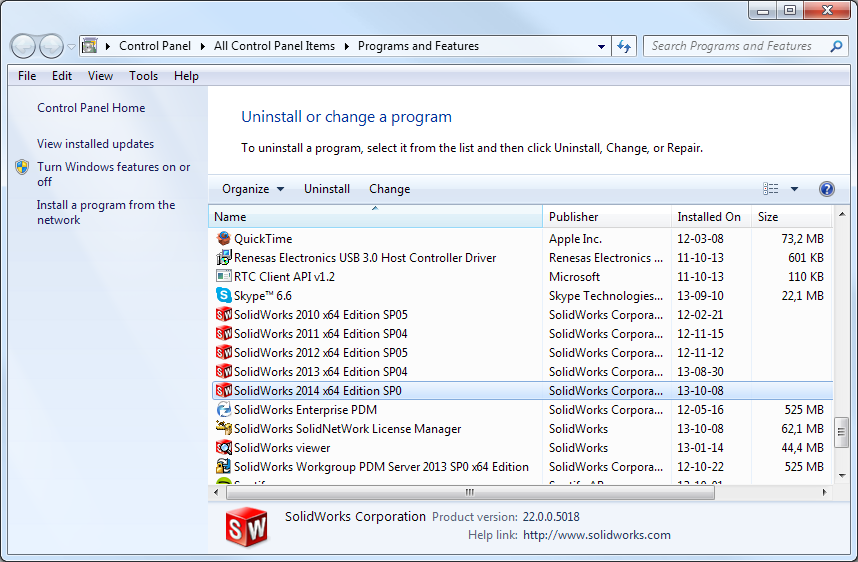Image resolution: width=858 pixels, height=562 pixels.
Task: Go back with the Back arrow
Action: click(23, 47)
